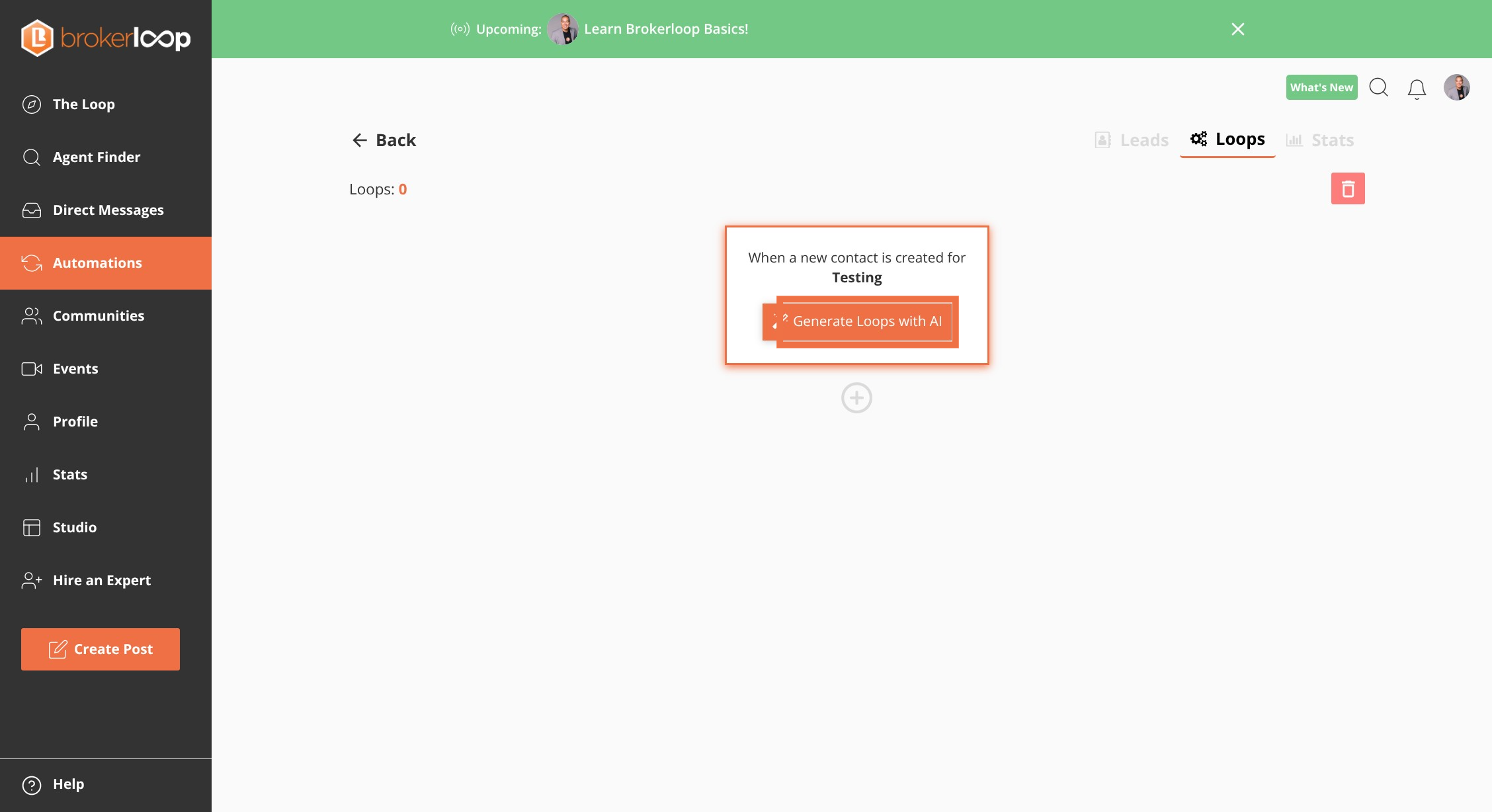The height and width of the screenshot is (812, 1492).
Task: Open Agent Finder in sidebar
Action: (106, 157)
